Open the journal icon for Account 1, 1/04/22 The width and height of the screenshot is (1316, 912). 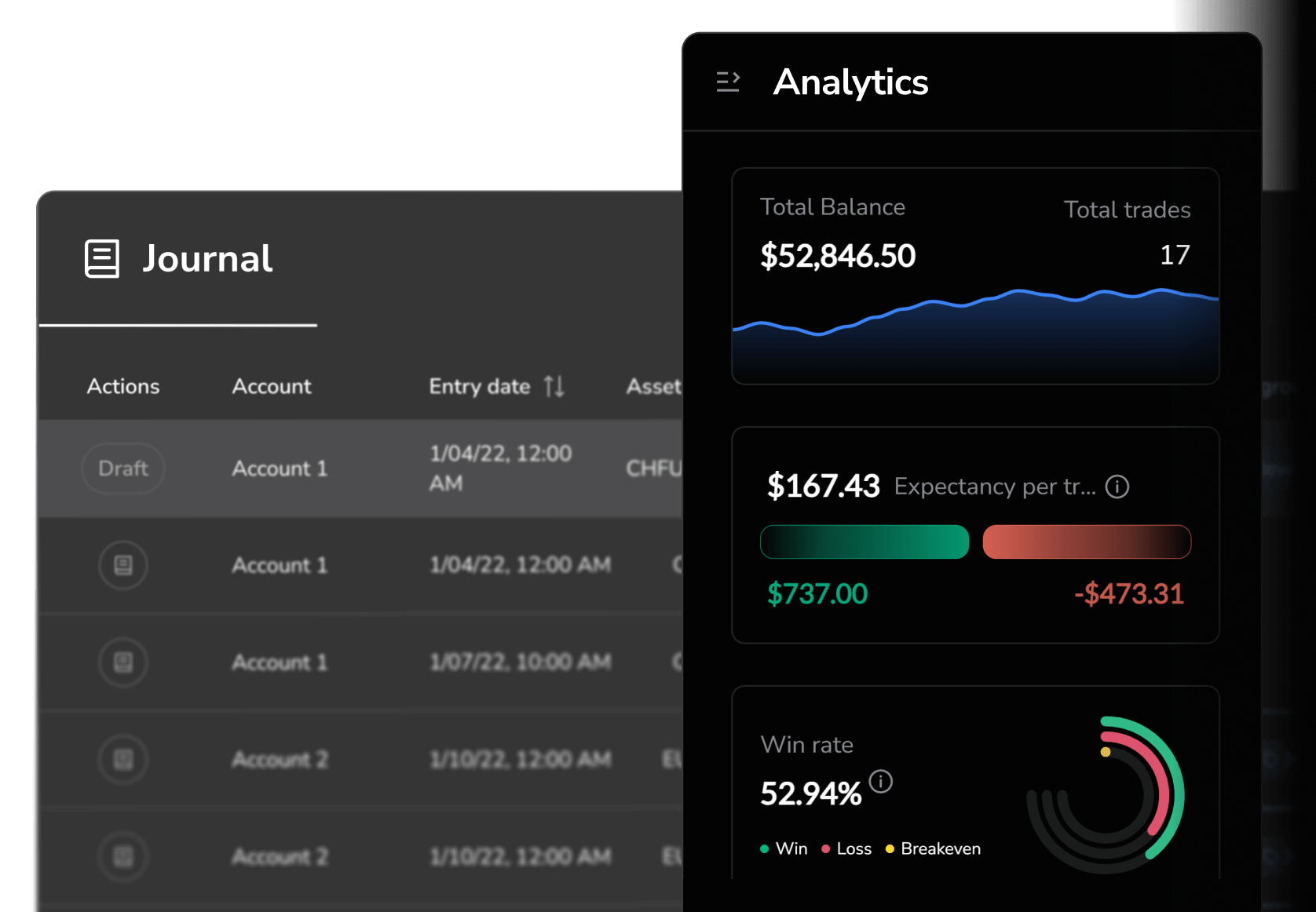tap(122, 565)
